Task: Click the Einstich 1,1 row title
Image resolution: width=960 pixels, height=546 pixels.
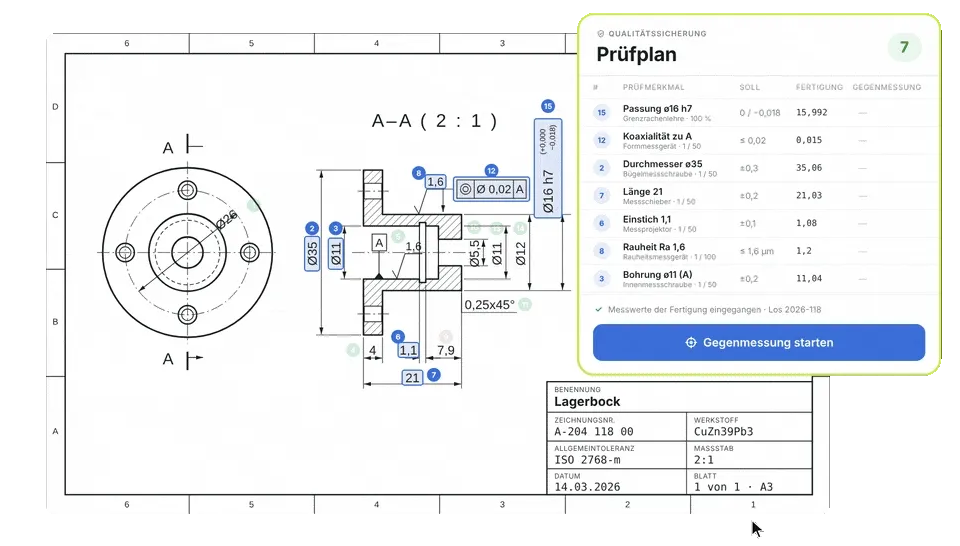Action: (647, 219)
